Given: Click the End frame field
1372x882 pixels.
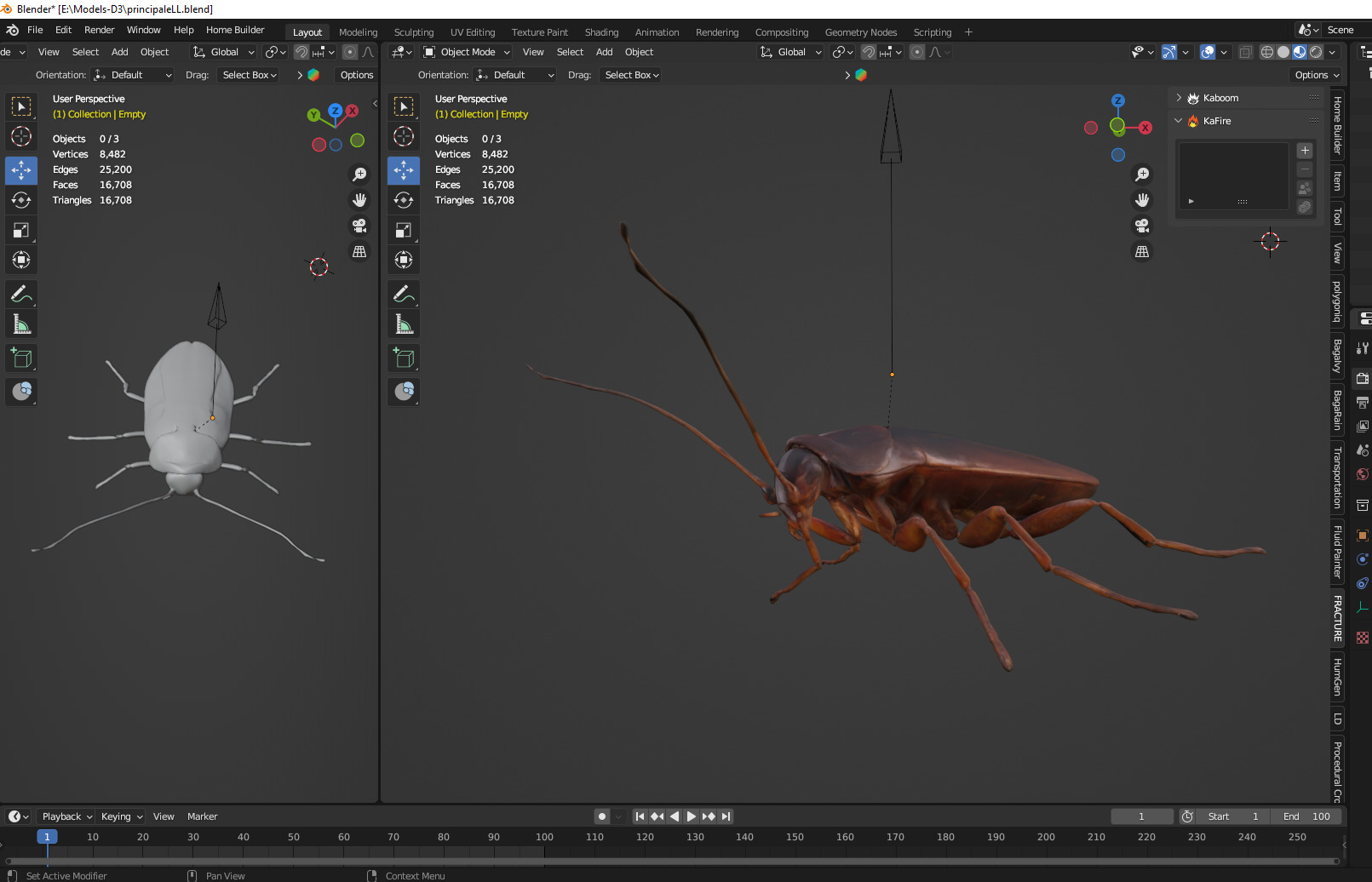Looking at the screenshot, I should [x=1306, y=816].
